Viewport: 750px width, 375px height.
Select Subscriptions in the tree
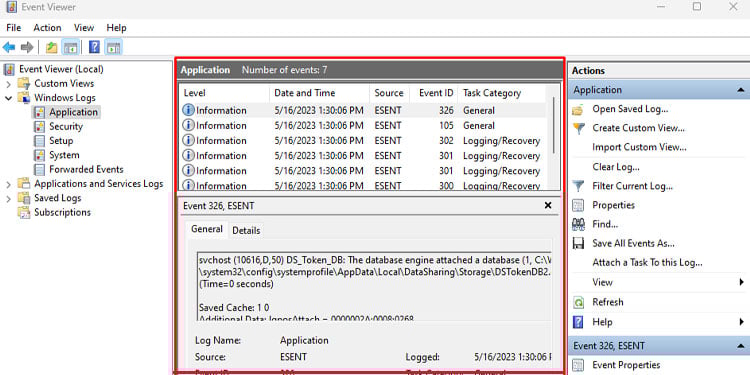point(62,213)
